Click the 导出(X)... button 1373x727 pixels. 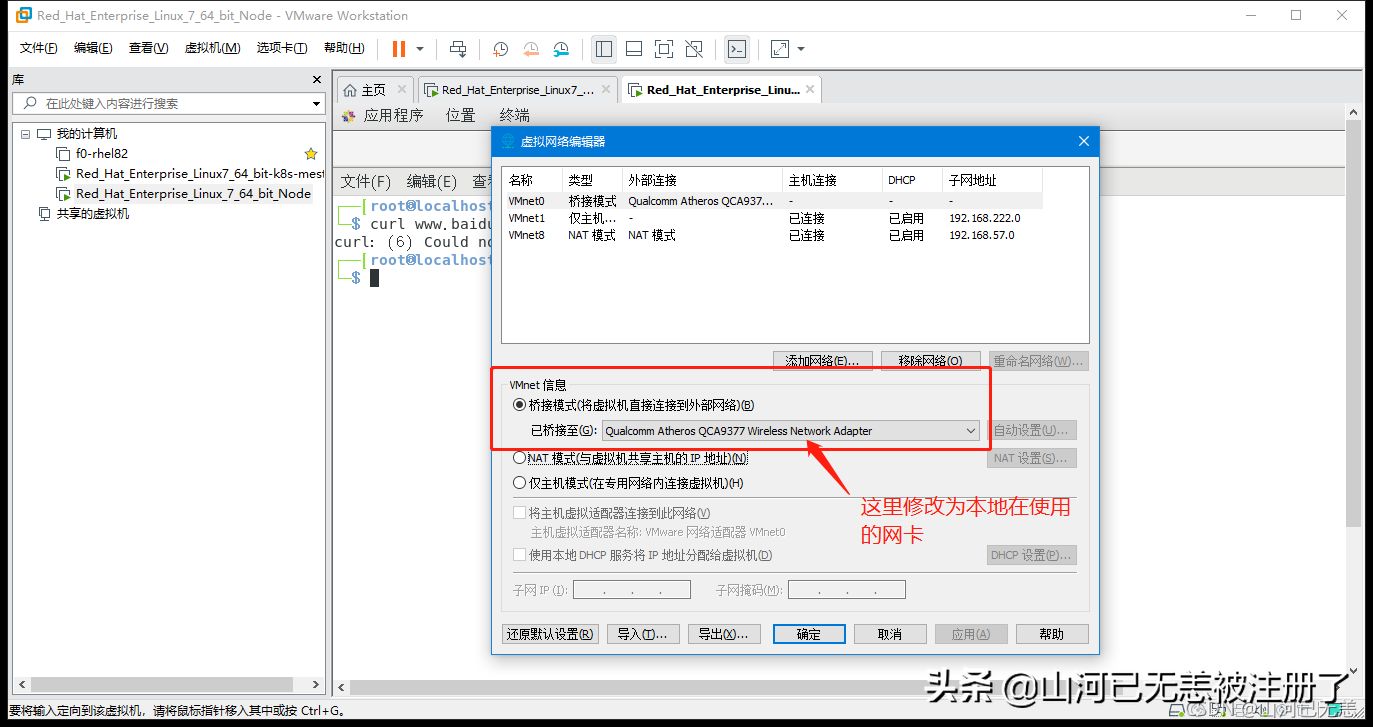tap(724, 634)
